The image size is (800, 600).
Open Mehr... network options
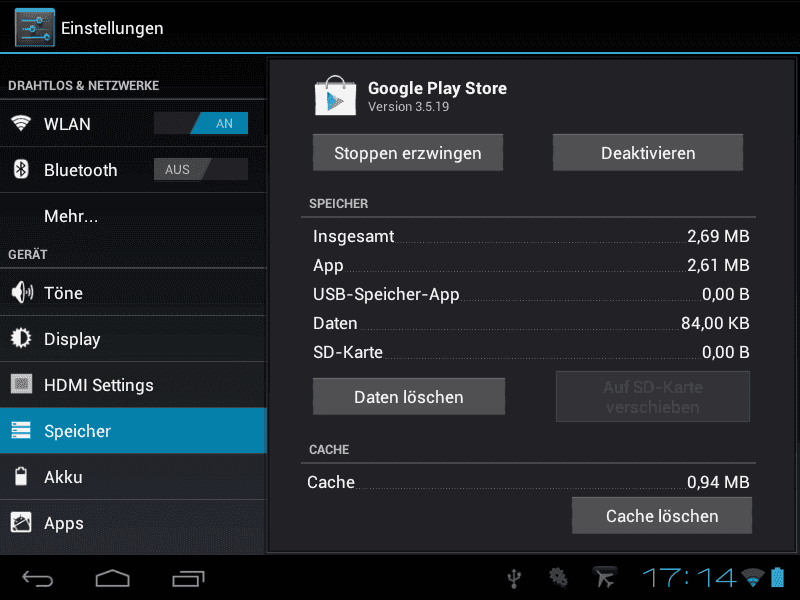pyautogui.click(x=133, y=216)
